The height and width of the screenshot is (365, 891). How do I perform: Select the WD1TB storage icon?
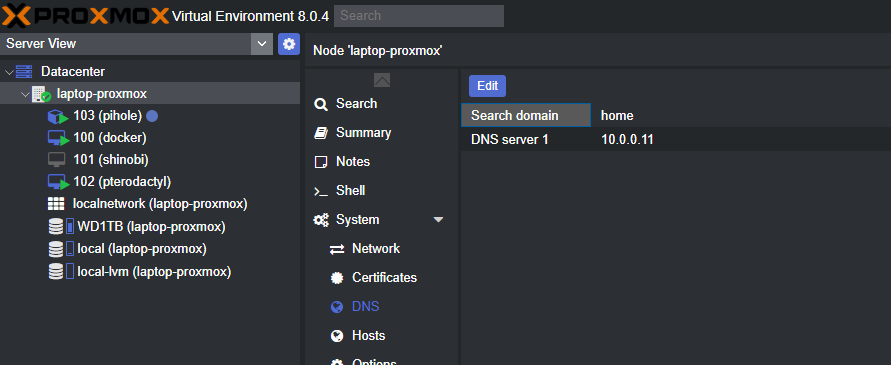click(61, 227)
